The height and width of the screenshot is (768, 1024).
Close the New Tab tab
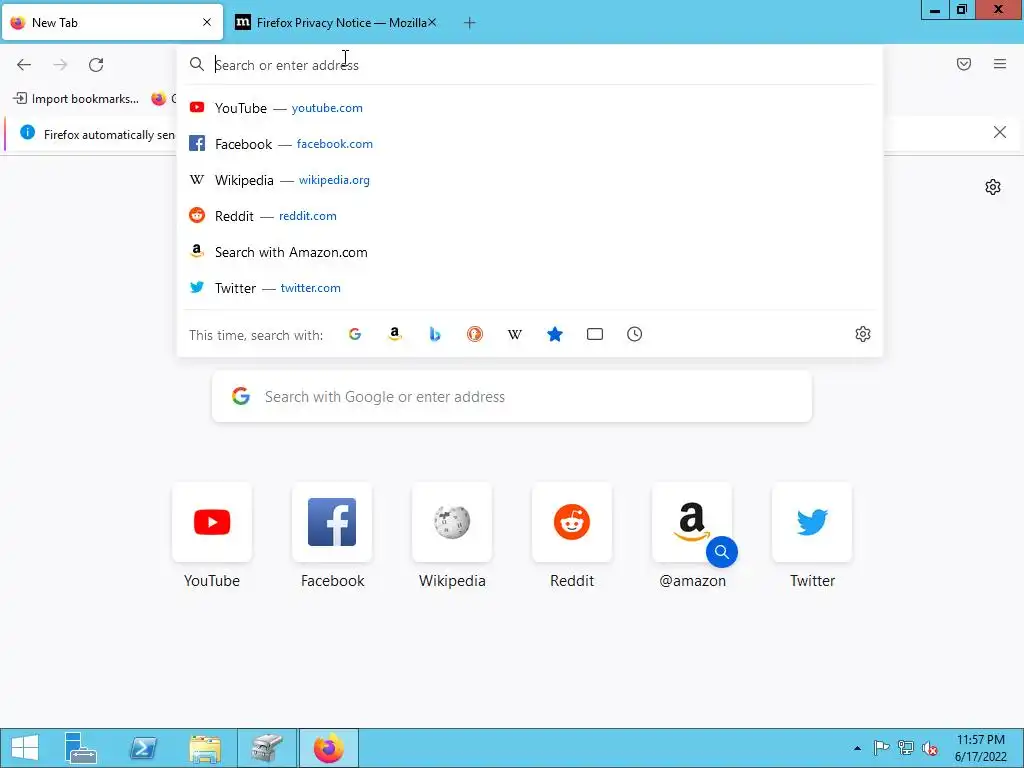[207, 22]
